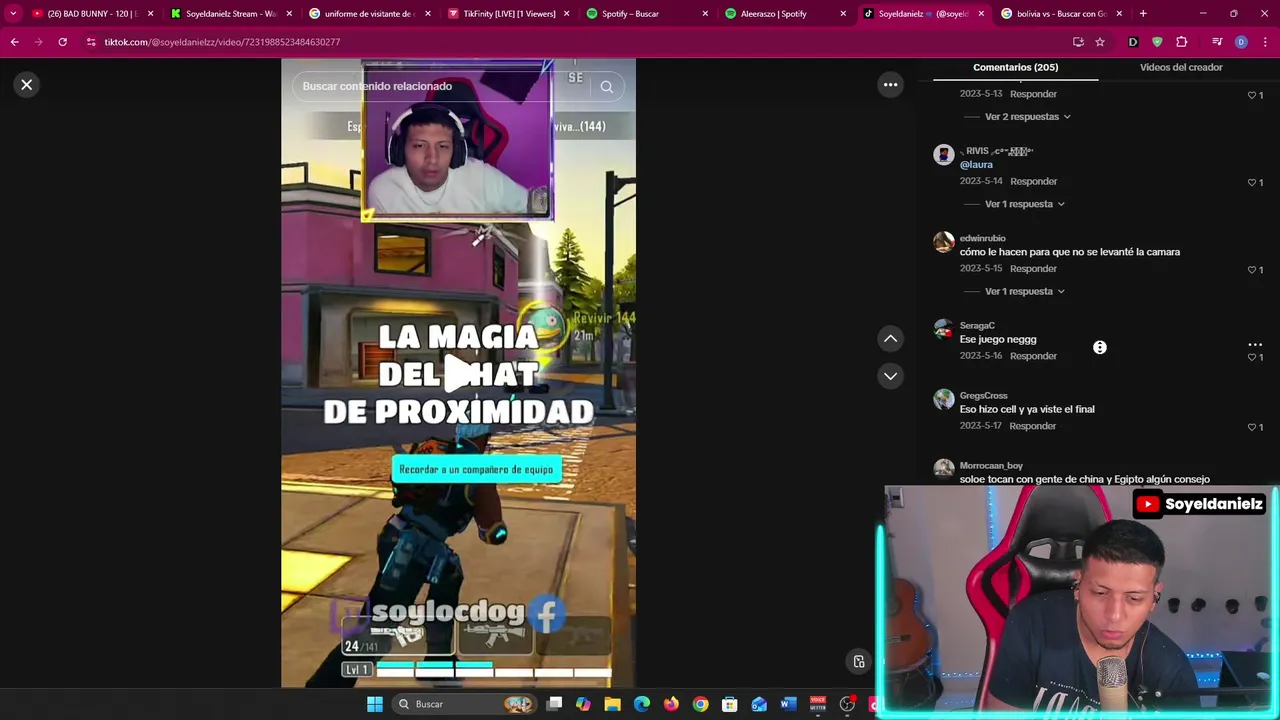
Task: Open the @laura mention link
Action: [x=976, y=165]
